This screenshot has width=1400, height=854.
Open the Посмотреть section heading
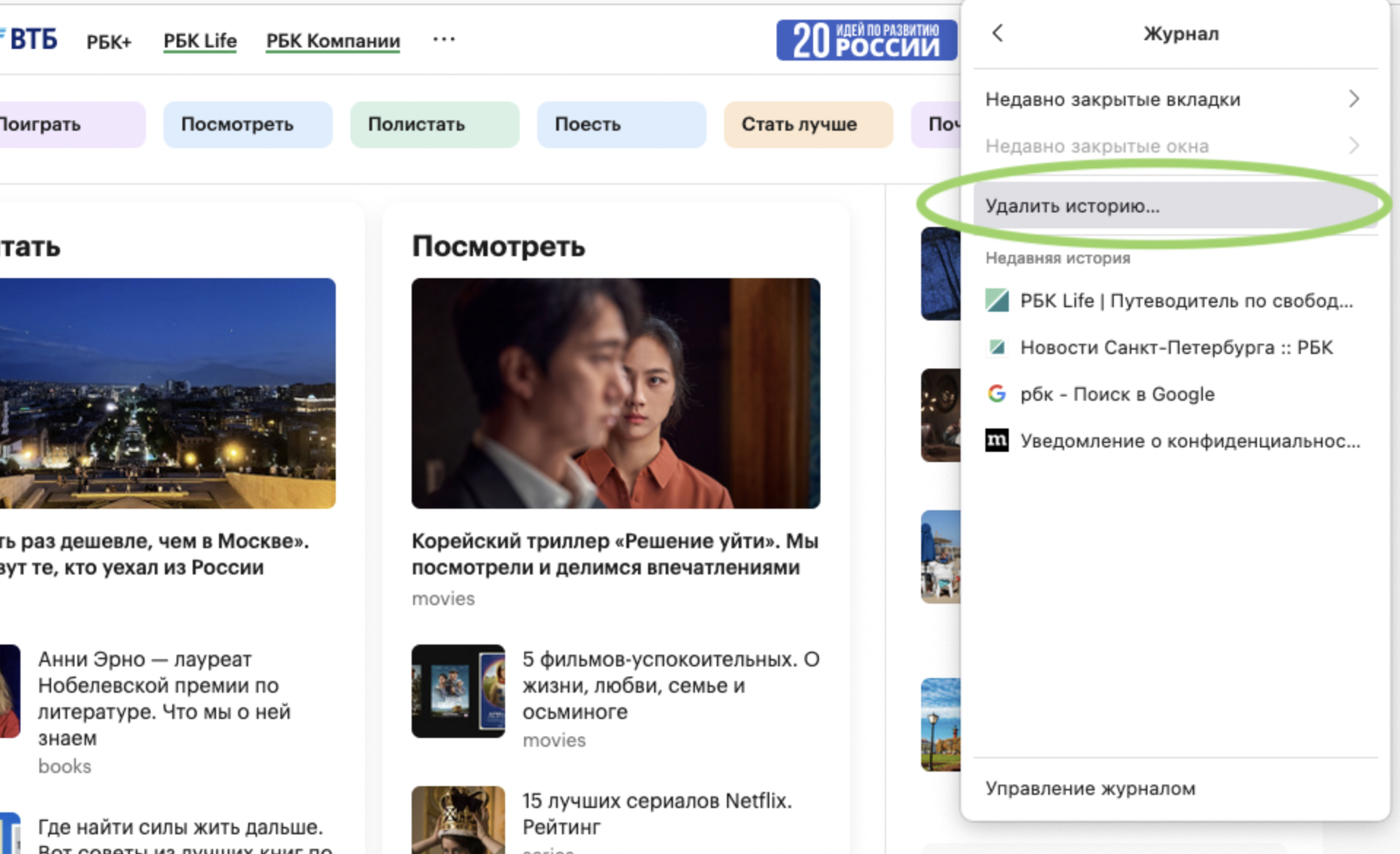click(499, 247)
